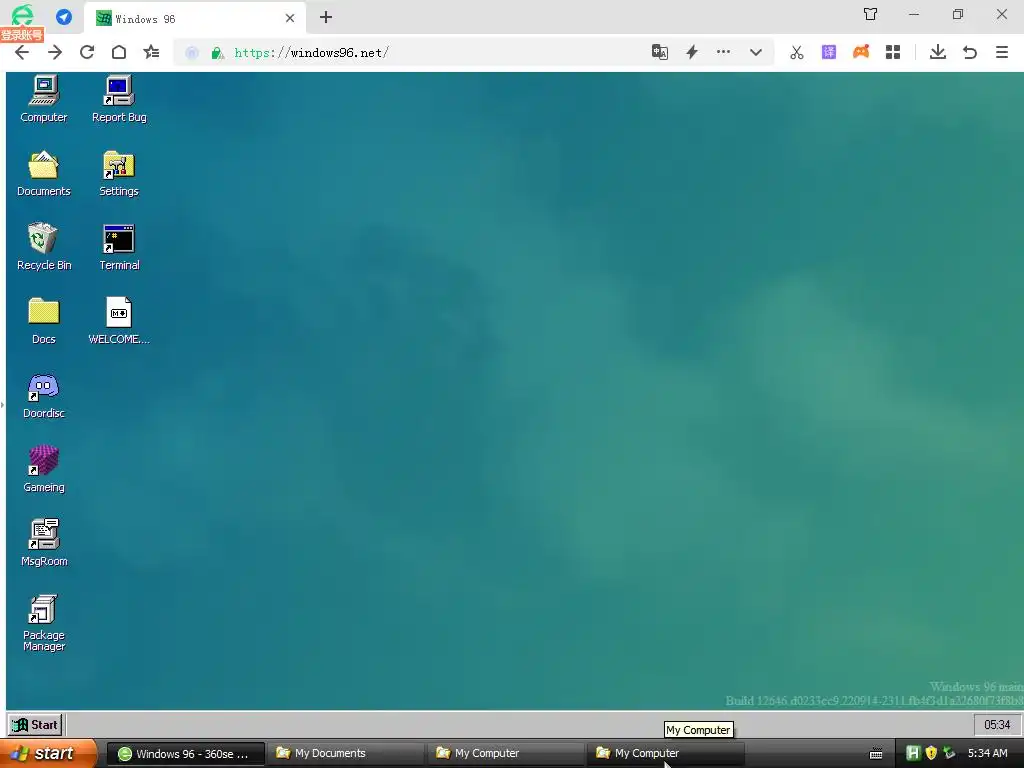Reload the windows96.net page
The height and width of the screenshot is (768, 1024).
click(x=87, y=52)
